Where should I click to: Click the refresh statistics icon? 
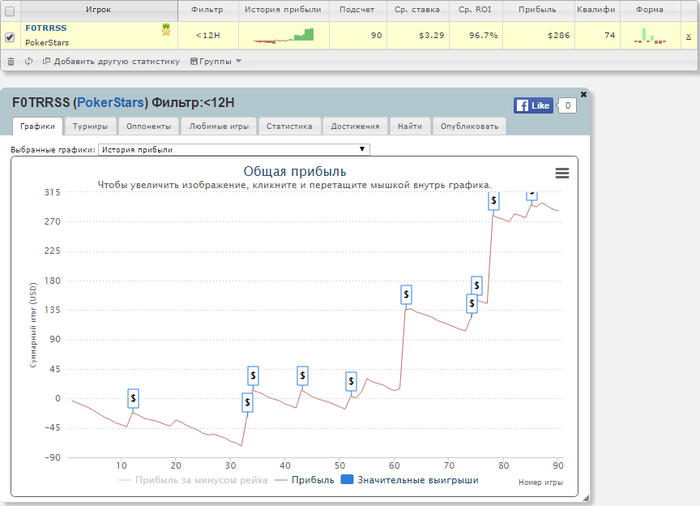pyautogui.click(x=29, y=61)
